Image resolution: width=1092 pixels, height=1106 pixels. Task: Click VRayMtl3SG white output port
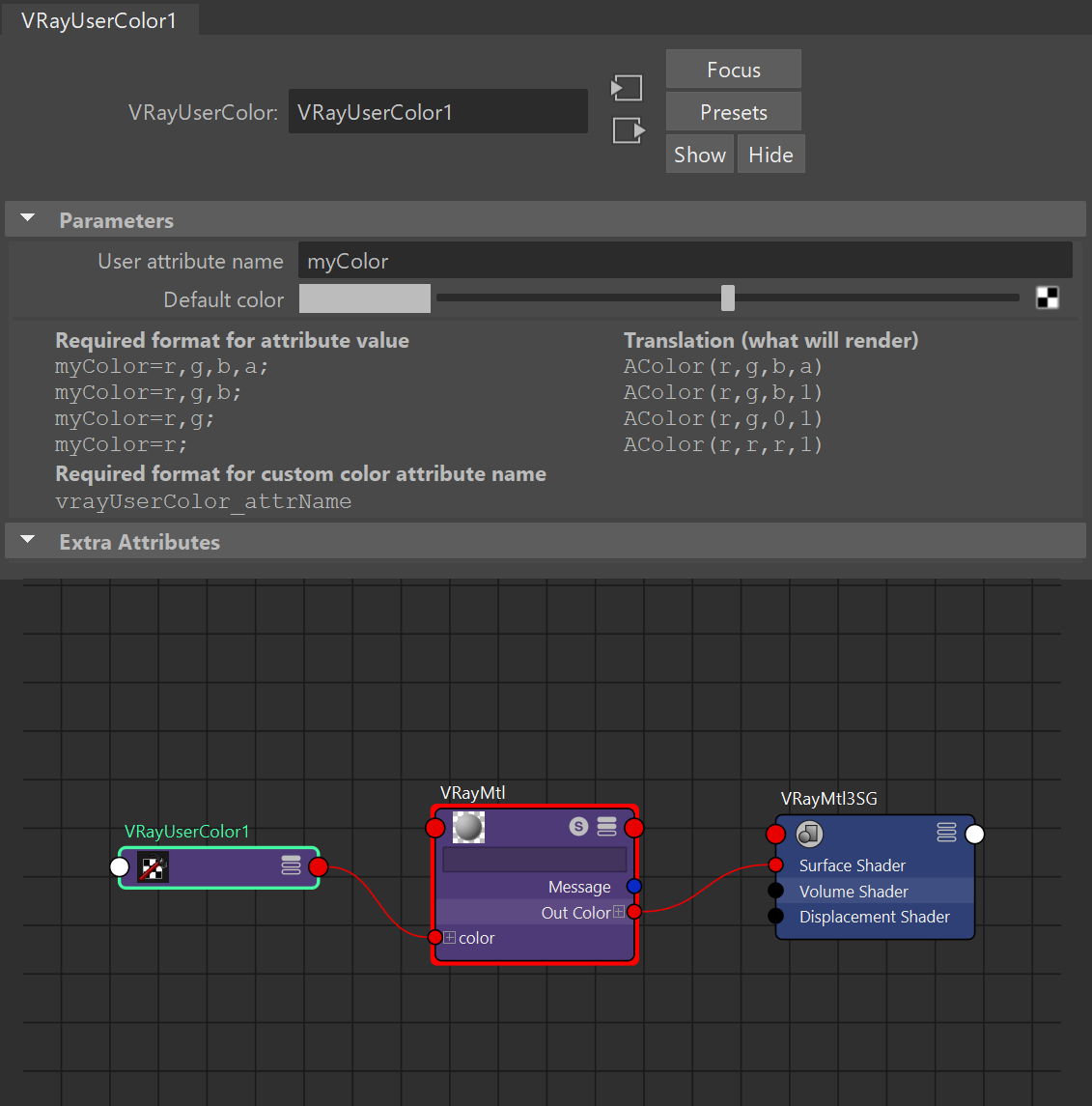pyautogui.click(x=975, y=835)
